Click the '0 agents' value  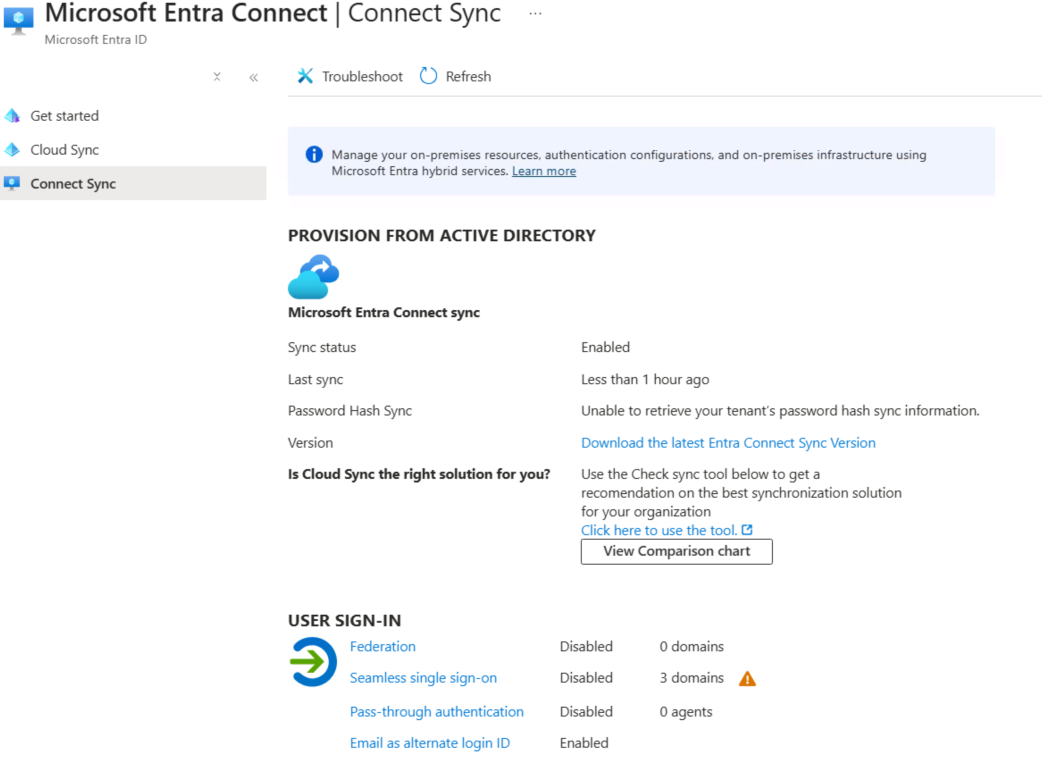click(x=686, y=712)
